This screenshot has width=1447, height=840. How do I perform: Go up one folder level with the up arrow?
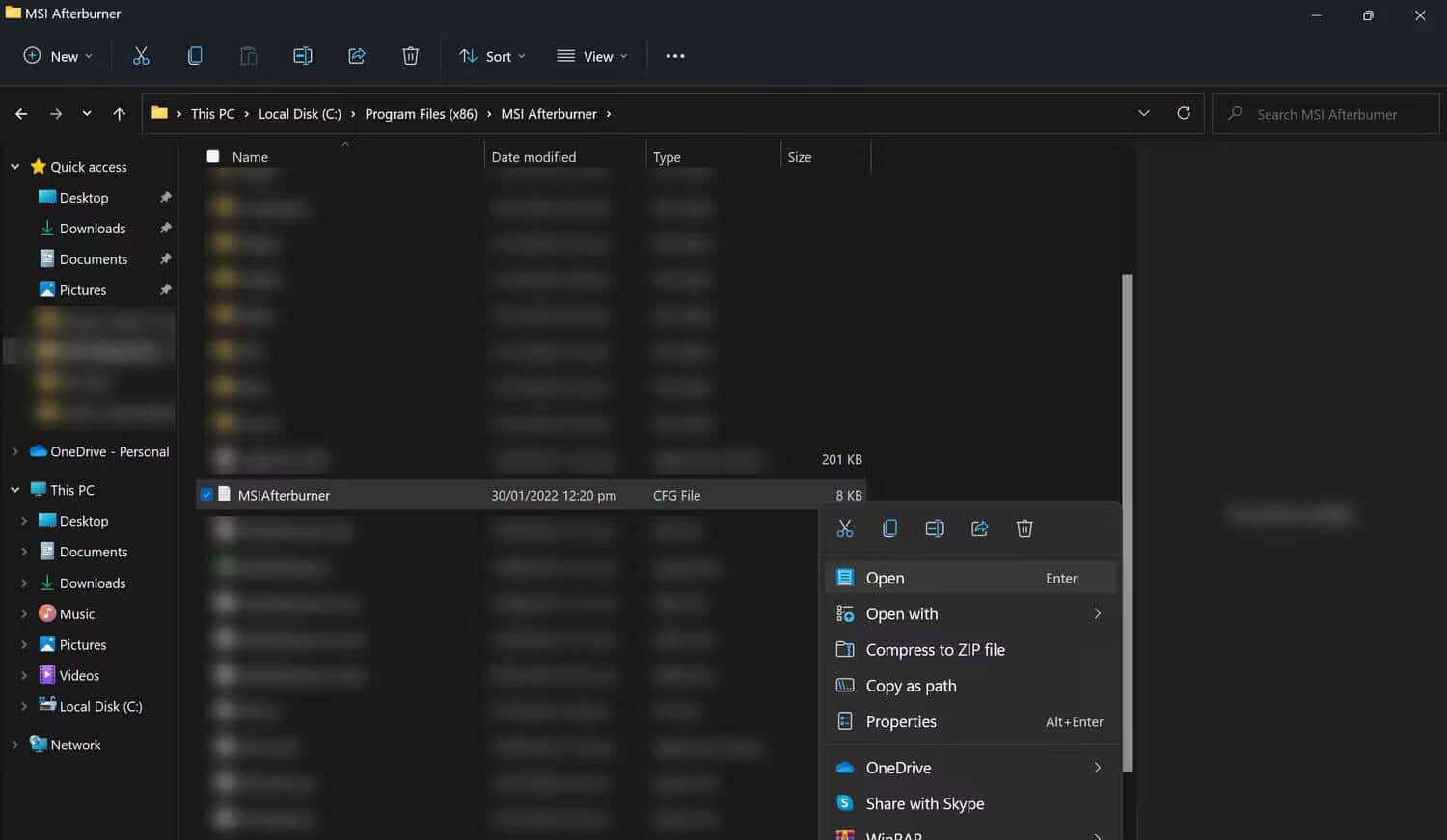point(119,114)
